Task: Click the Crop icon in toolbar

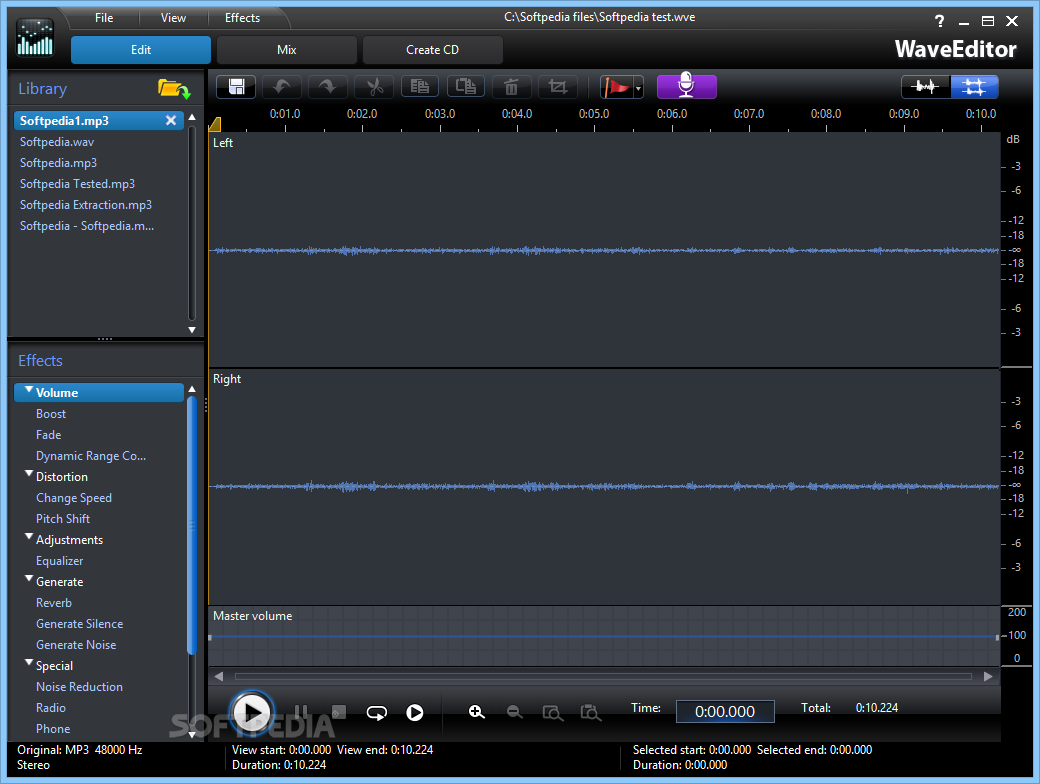Action: pos(558,87)
